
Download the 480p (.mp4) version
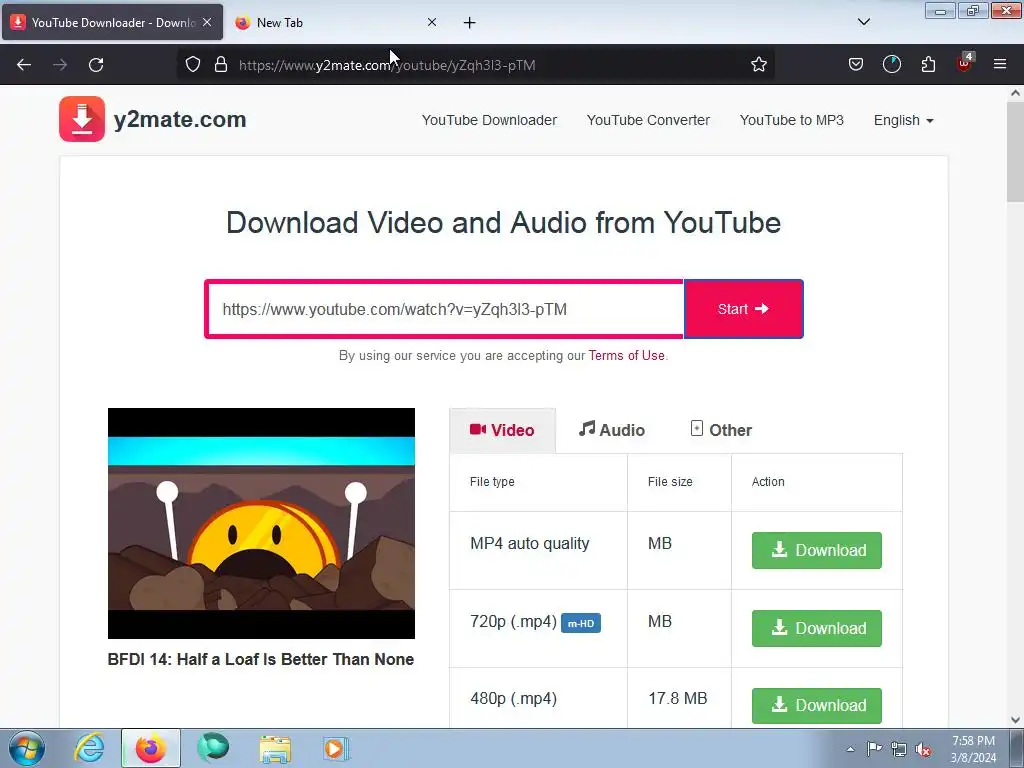click(816, 705)
